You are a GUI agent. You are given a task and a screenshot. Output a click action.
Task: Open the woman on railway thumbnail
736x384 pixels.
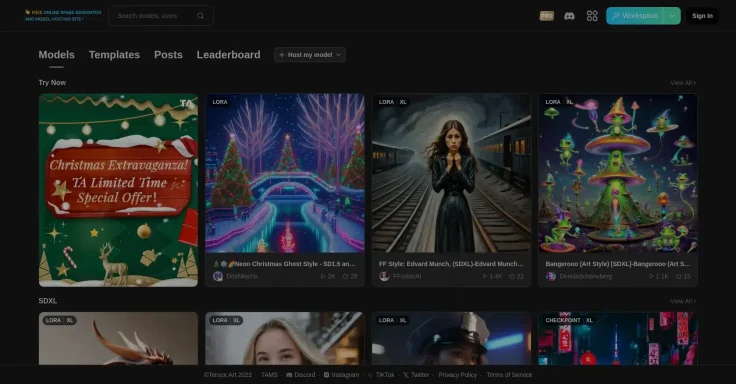[x=452, y=173]
